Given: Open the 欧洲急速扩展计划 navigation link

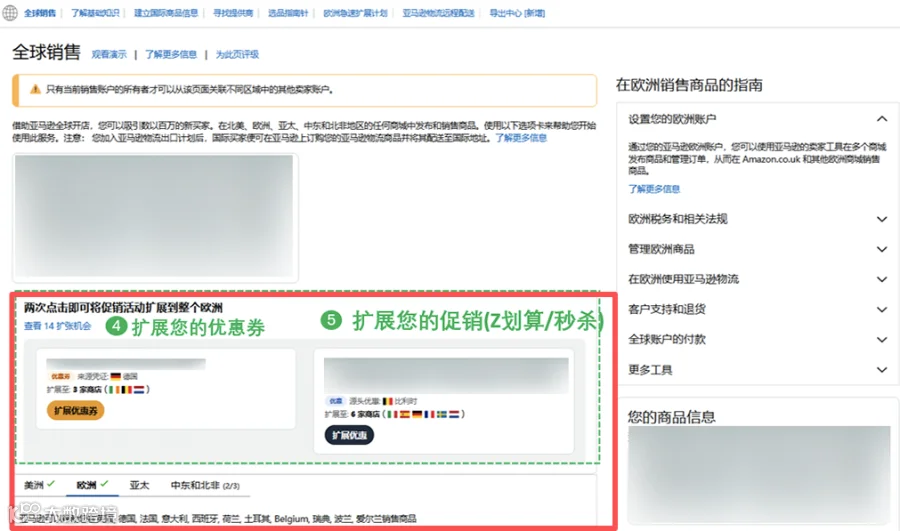Looking at the screenshot, I should click(x=355, y=13).
